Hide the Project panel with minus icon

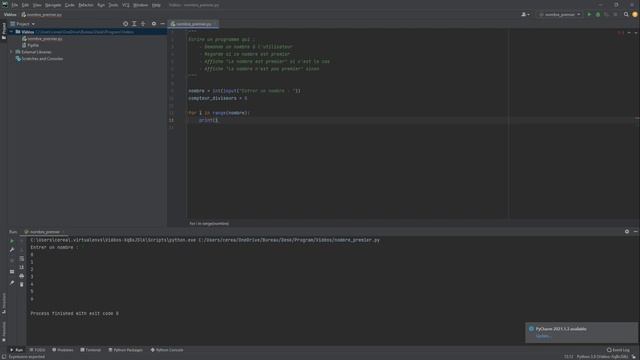pyautogui.click(x=162, y=24)
